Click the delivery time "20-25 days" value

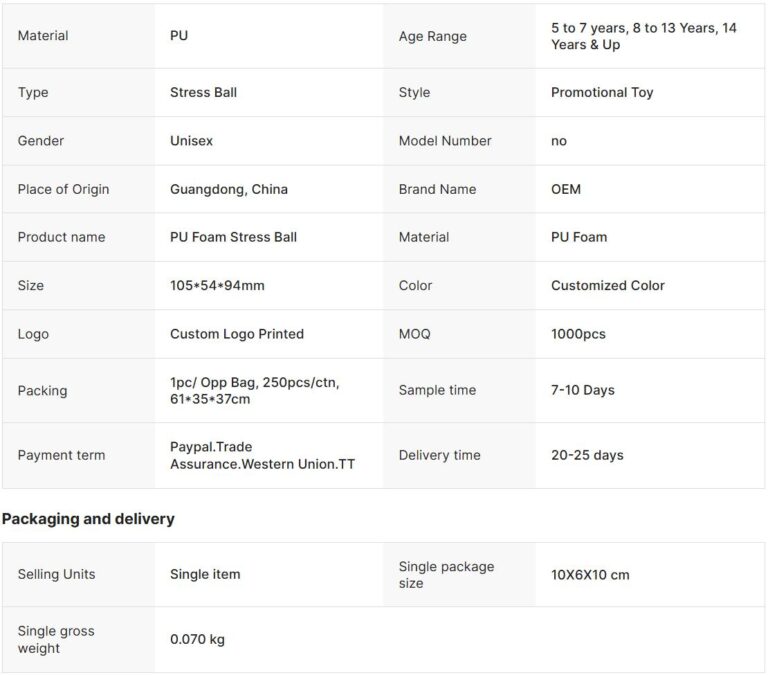(587, 455)
